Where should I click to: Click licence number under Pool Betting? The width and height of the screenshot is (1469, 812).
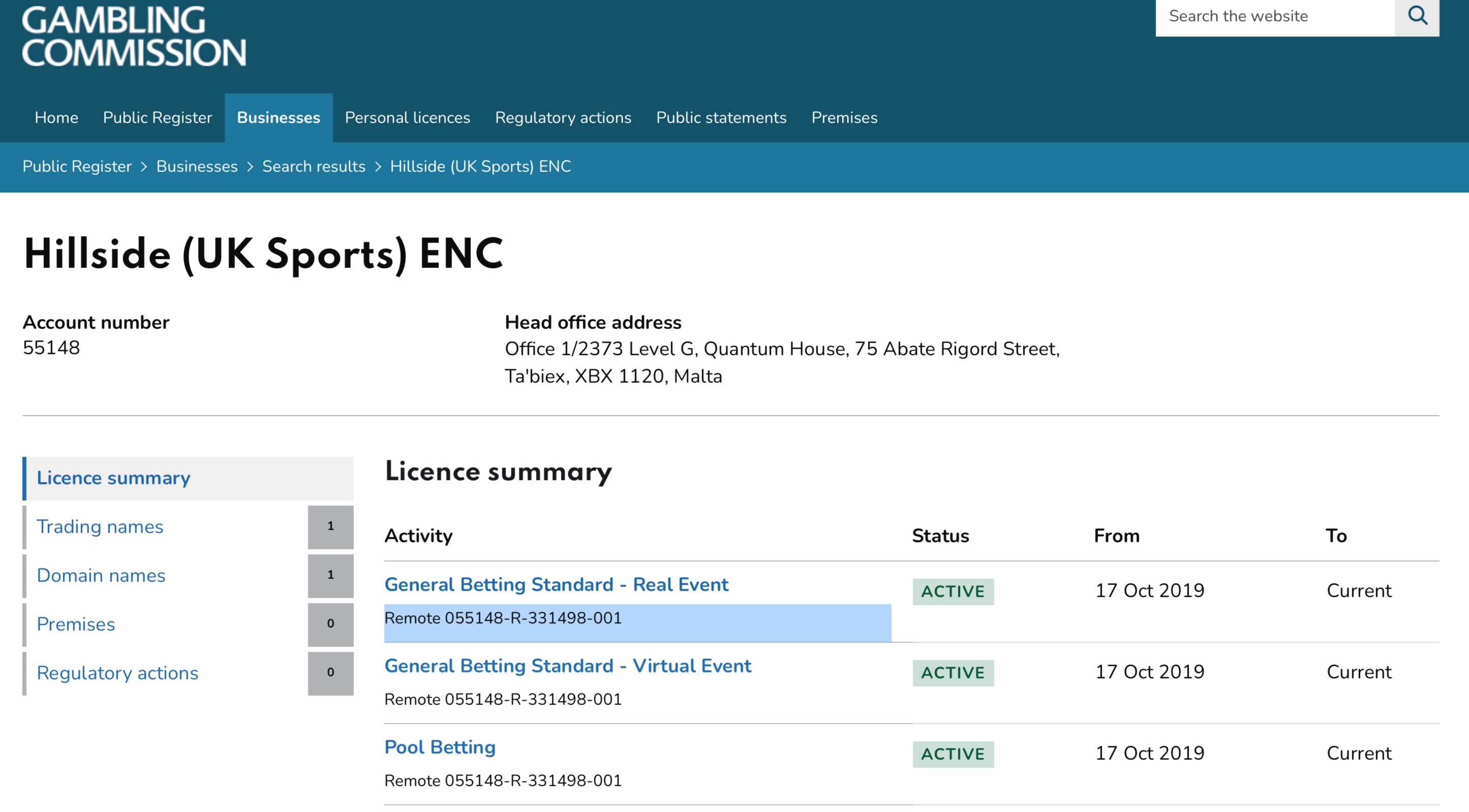503,780
